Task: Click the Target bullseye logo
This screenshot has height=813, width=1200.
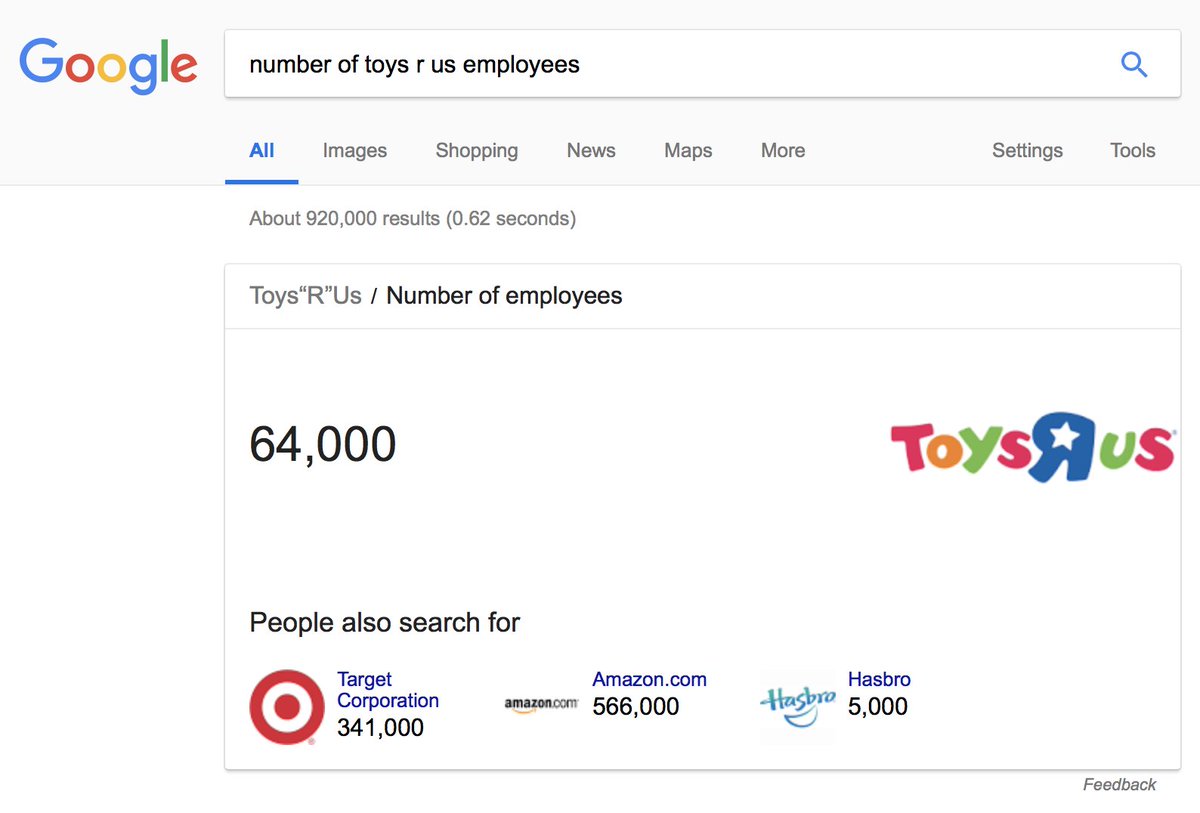Action: 287,707
